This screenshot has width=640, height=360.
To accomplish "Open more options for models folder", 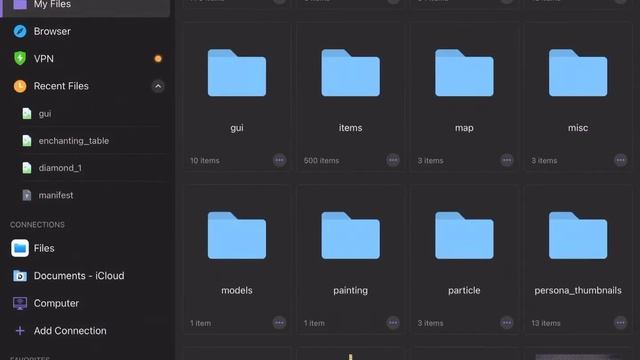I will coord(280,323).
